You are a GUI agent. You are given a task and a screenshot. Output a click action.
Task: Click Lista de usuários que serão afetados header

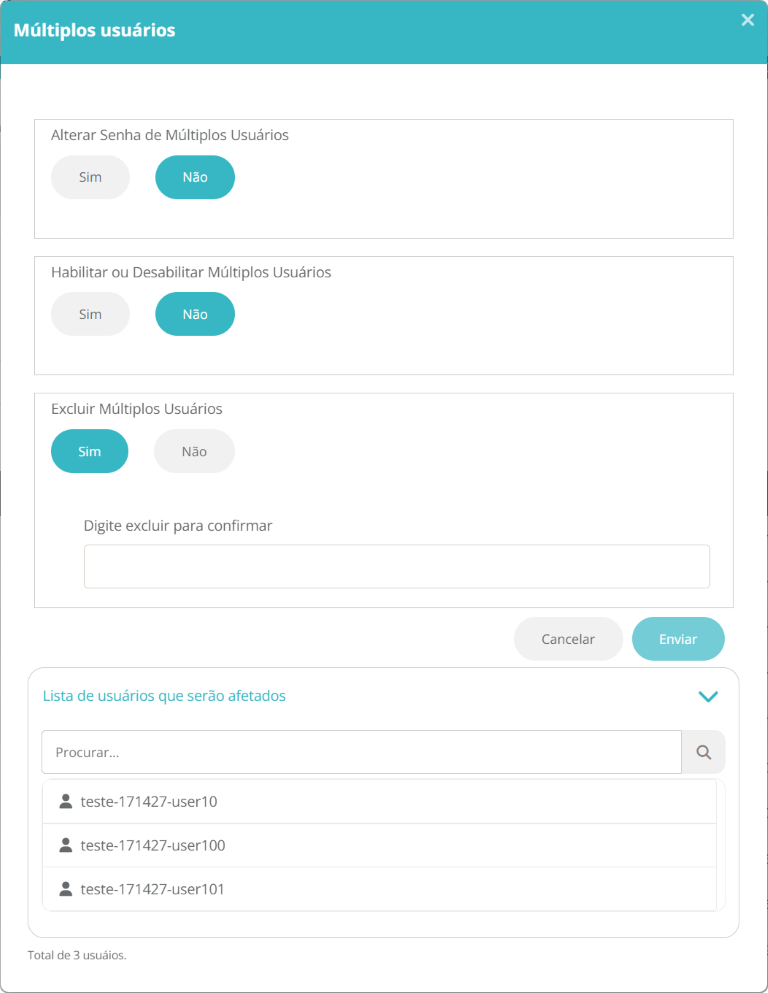[x=164, y=695]
